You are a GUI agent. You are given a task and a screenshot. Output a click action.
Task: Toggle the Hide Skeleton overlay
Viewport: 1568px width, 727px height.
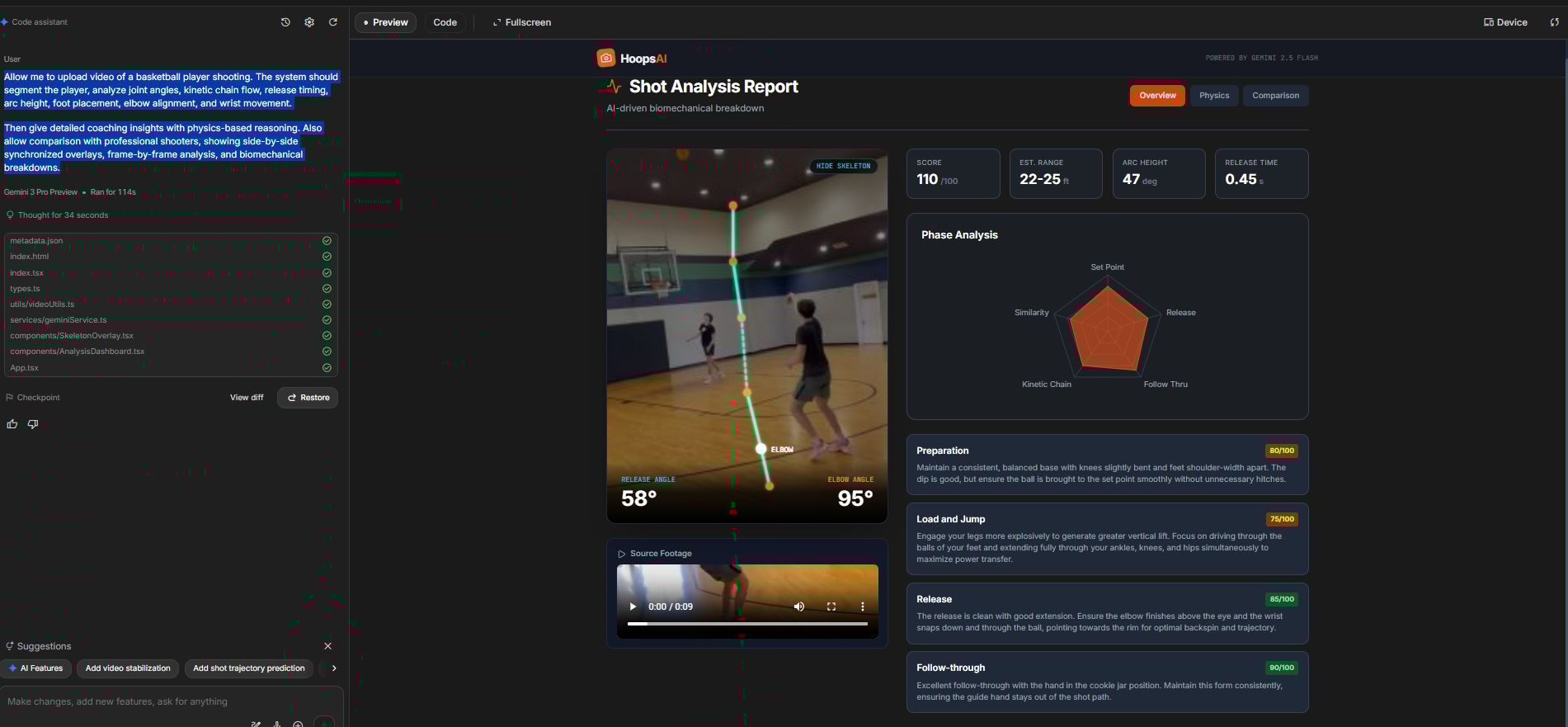tap(843, 166)
